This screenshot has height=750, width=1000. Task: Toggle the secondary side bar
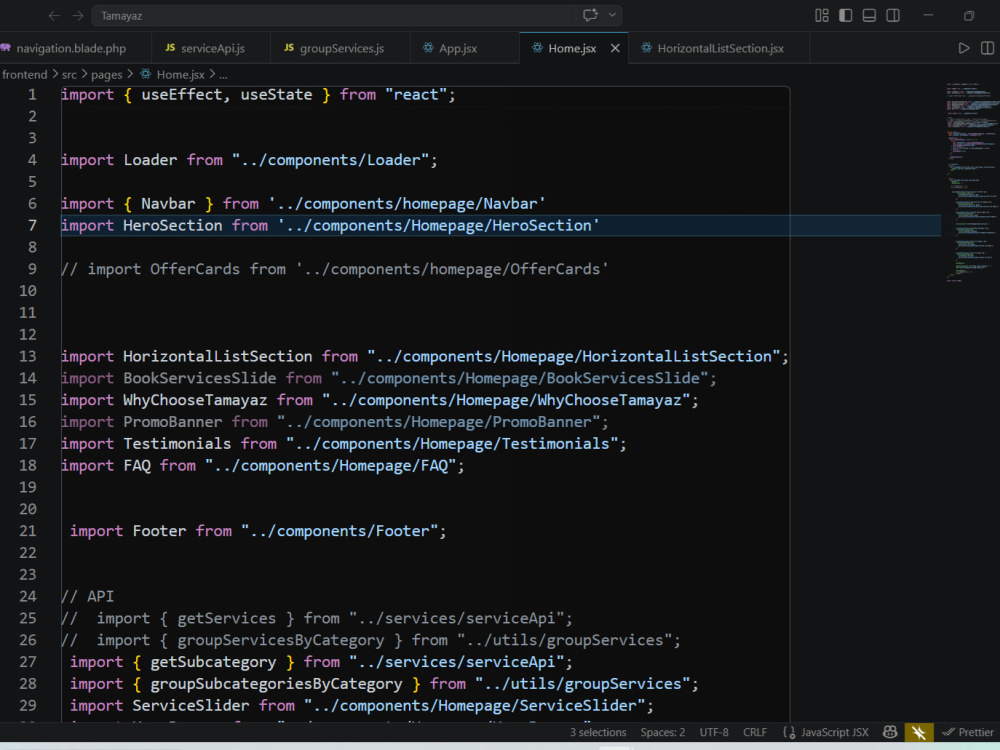coord(893,15)
